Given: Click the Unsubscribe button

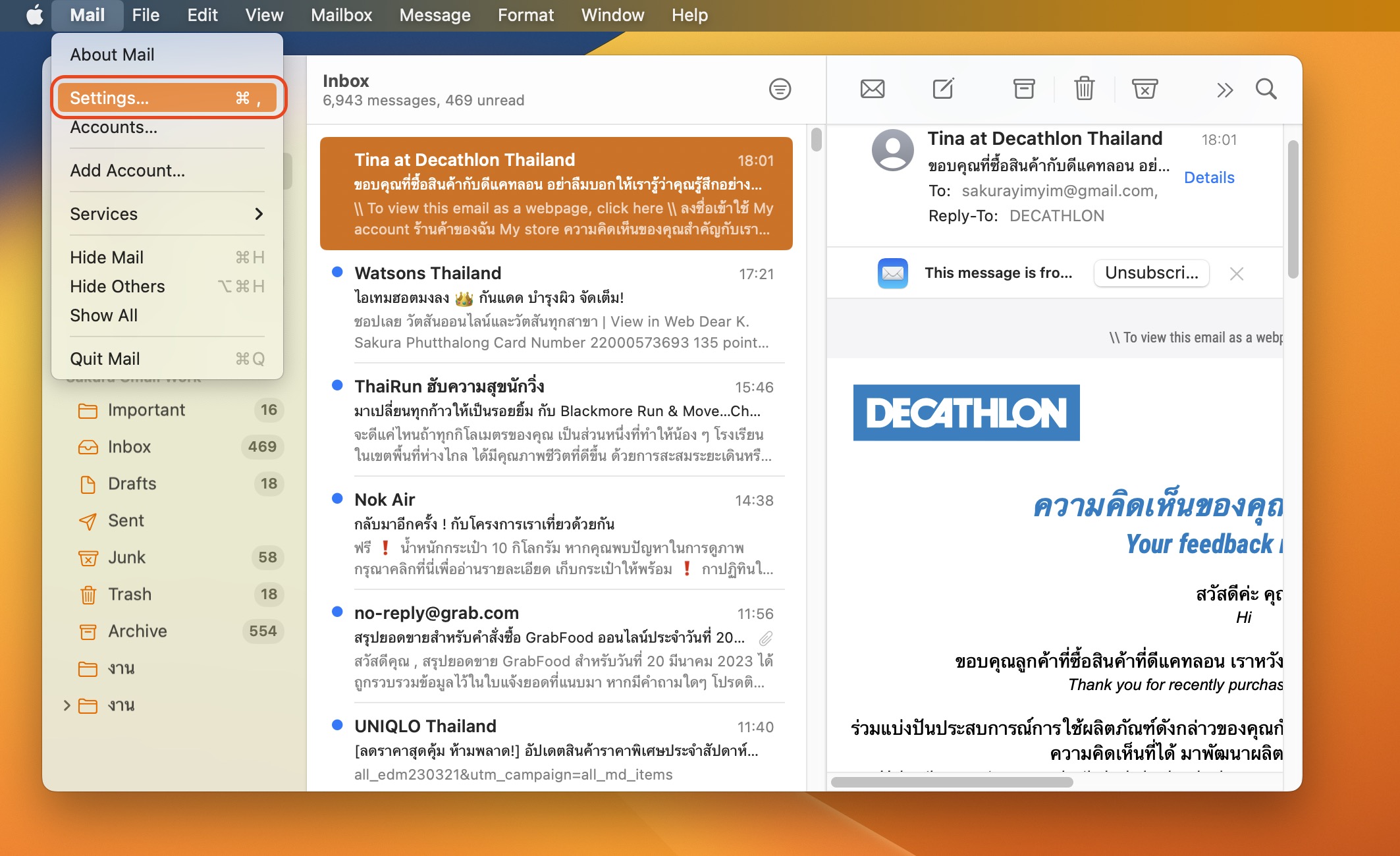Looking at the screenshot, I should (1151, 273).
